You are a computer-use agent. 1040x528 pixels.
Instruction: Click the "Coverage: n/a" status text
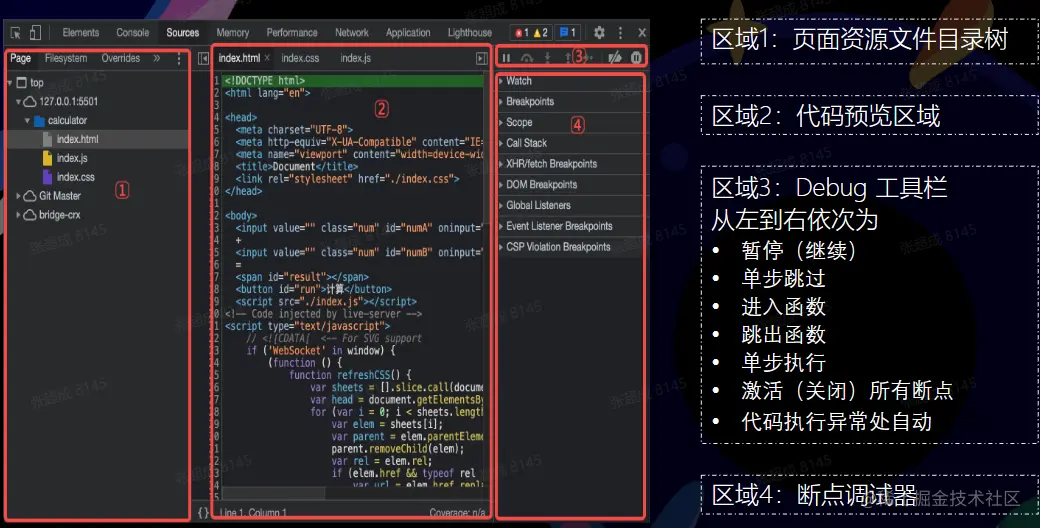tap(457, 513)
